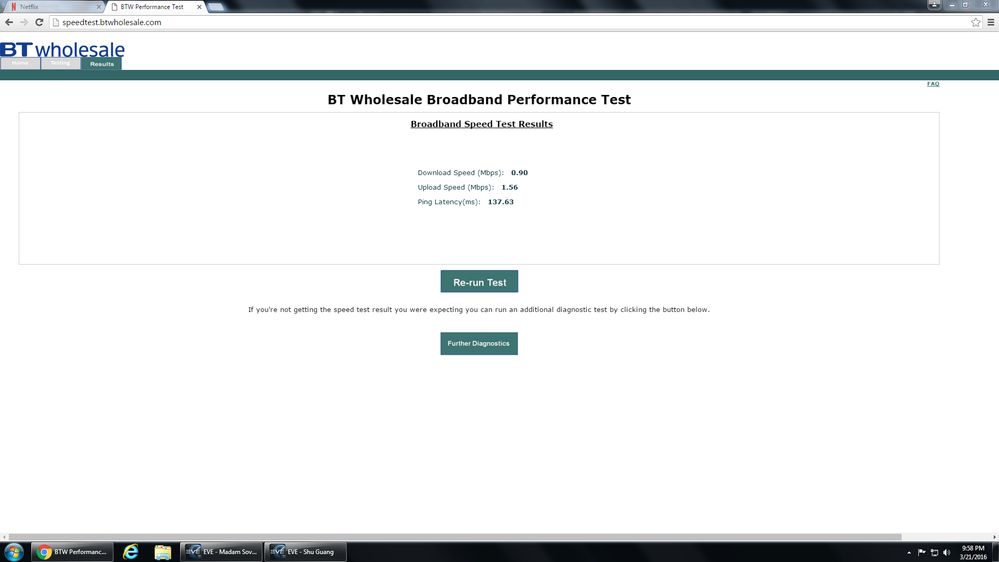Open File Explorer from the taskbar
The height and width of the screenshot is (562, 999).
tap(162, 552)
